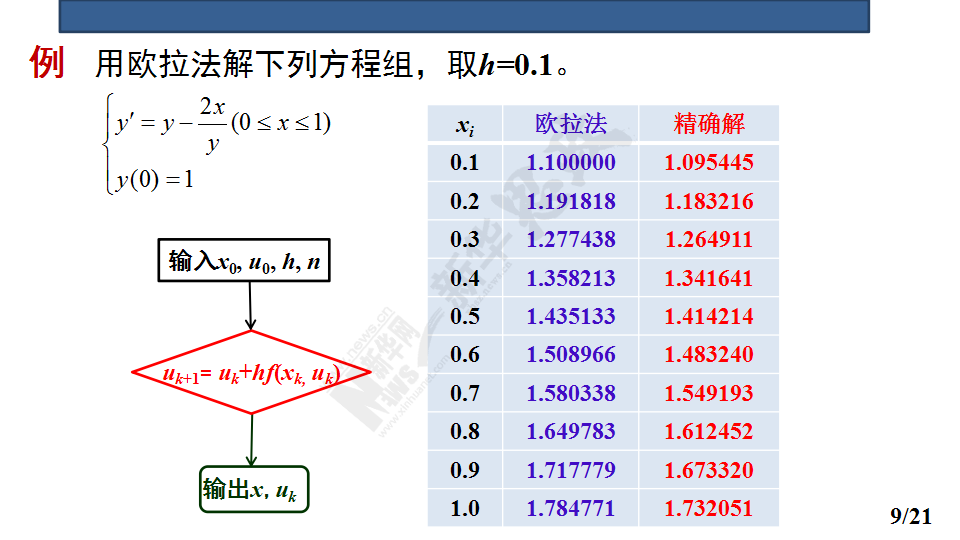Select exact solution value 1.095445
The height and width of the screenshot is (540, 960).
point(709,162)
